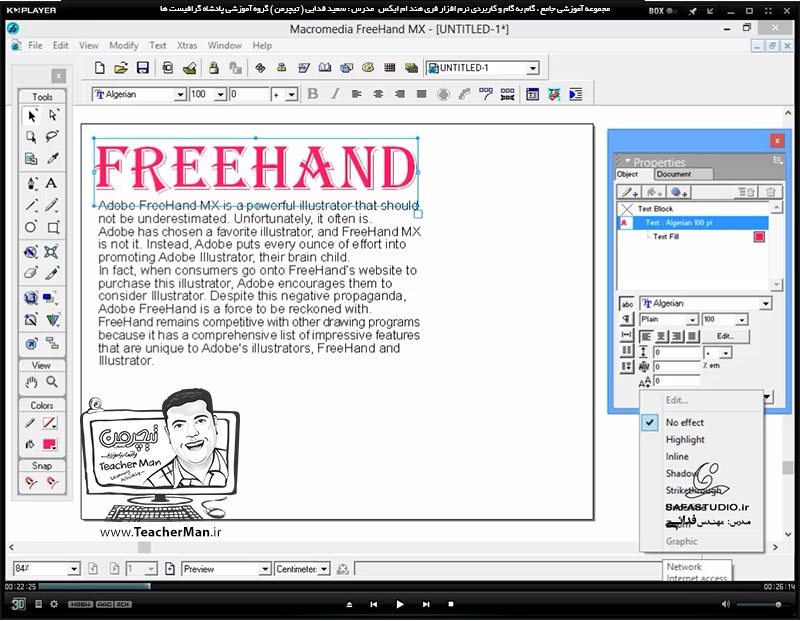Click the New Document icon
The image size is (800, 621).
tap(100, 68)
